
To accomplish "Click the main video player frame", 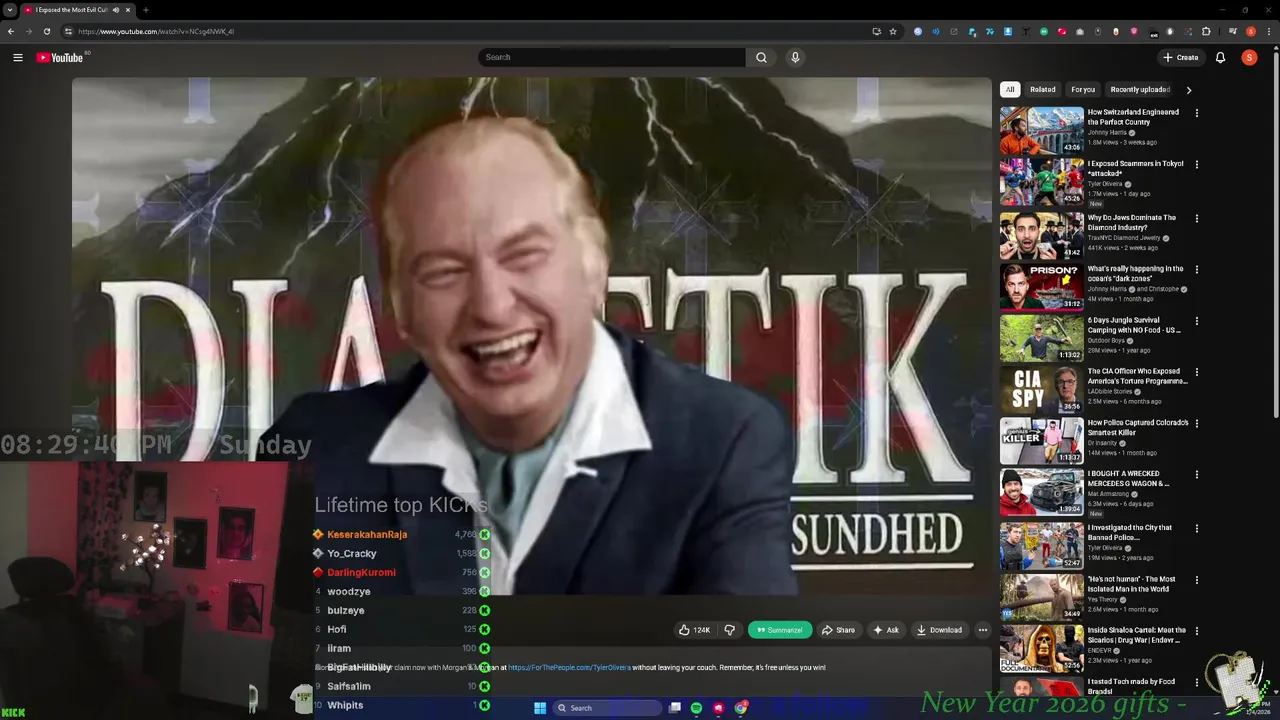I will coord(531,338).
